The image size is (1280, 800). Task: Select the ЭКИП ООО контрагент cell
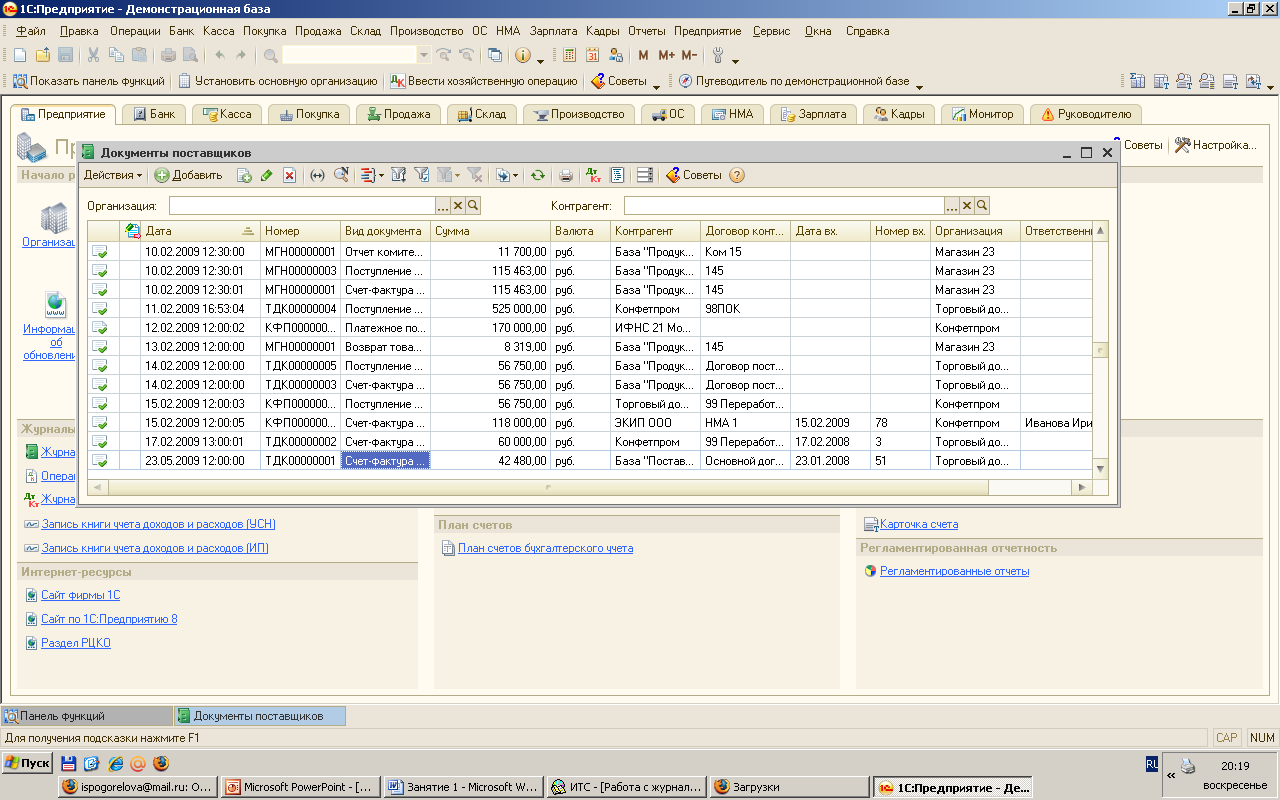(655, 422)
